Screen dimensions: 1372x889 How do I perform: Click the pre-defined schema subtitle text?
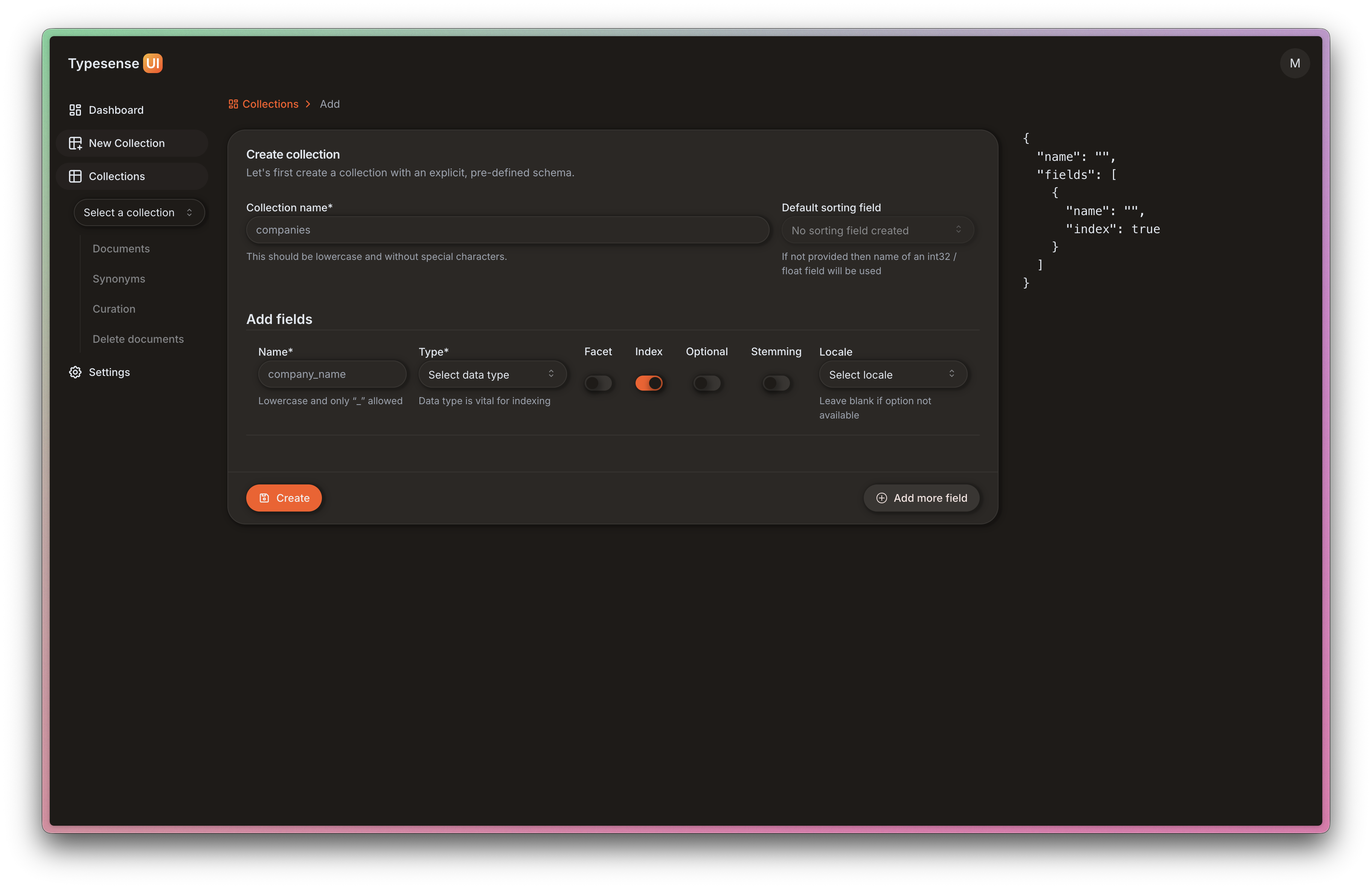coord(410,173)
